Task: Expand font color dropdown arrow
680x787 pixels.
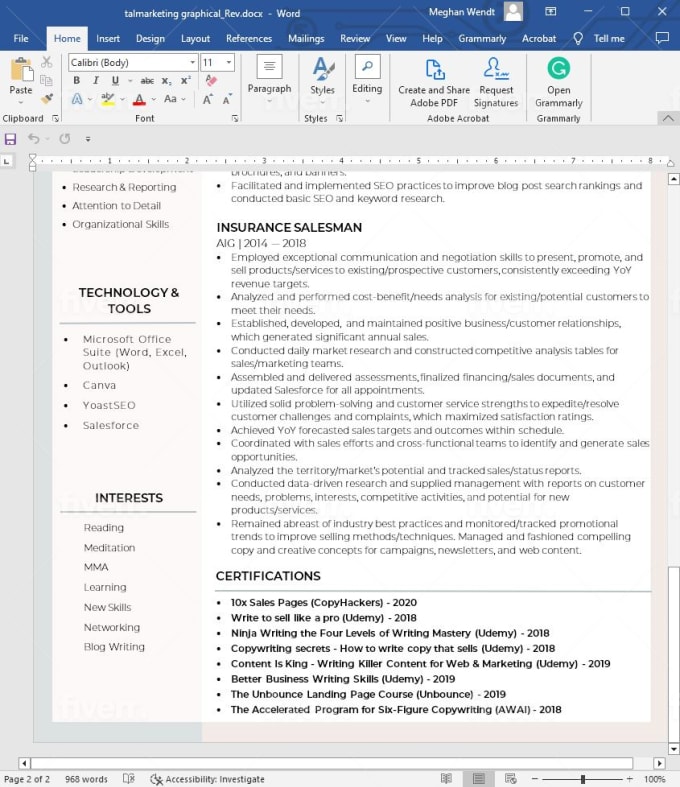Action: click(154, 99)
